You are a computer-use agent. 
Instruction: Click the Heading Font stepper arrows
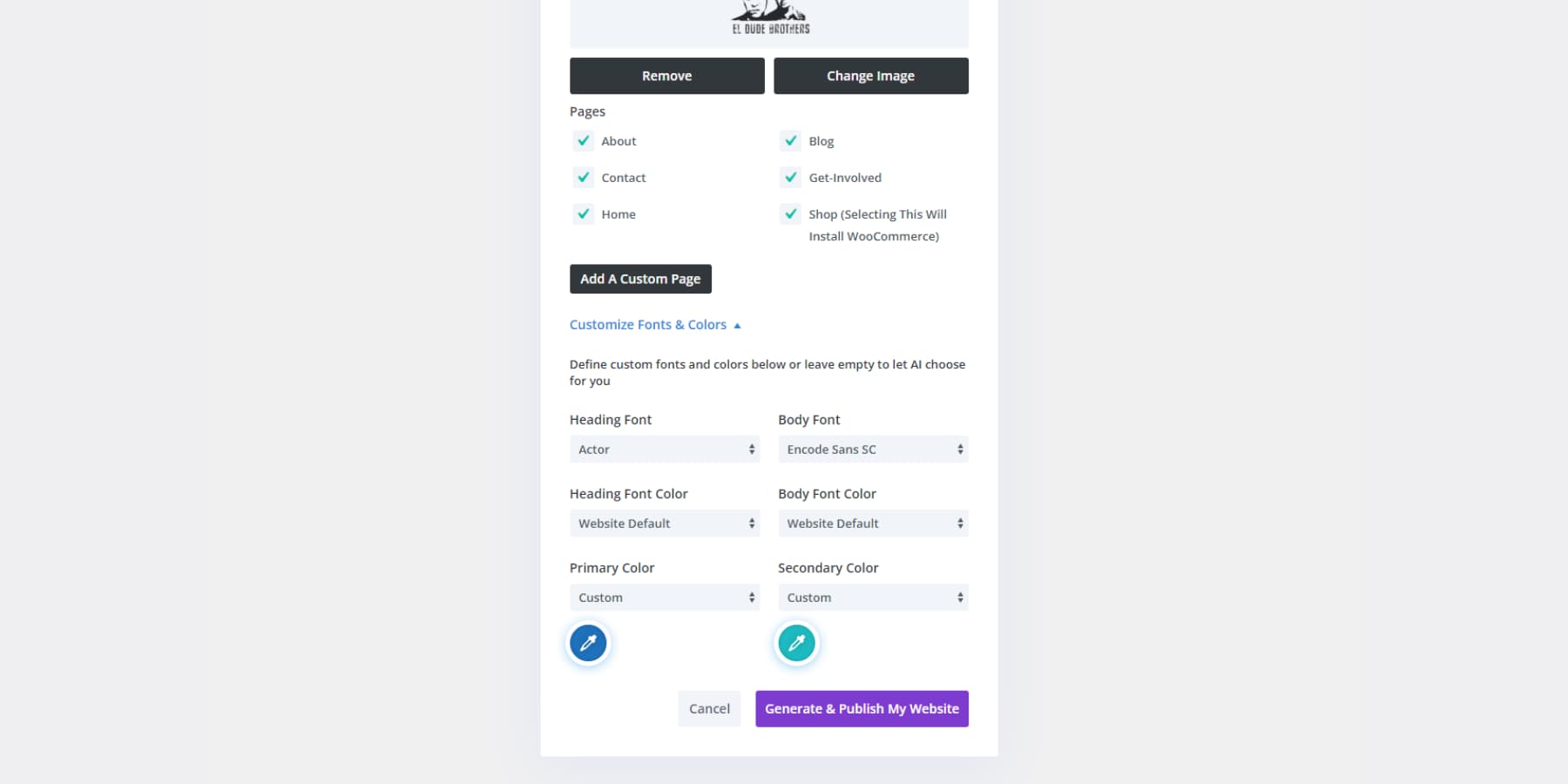[751, 449]
